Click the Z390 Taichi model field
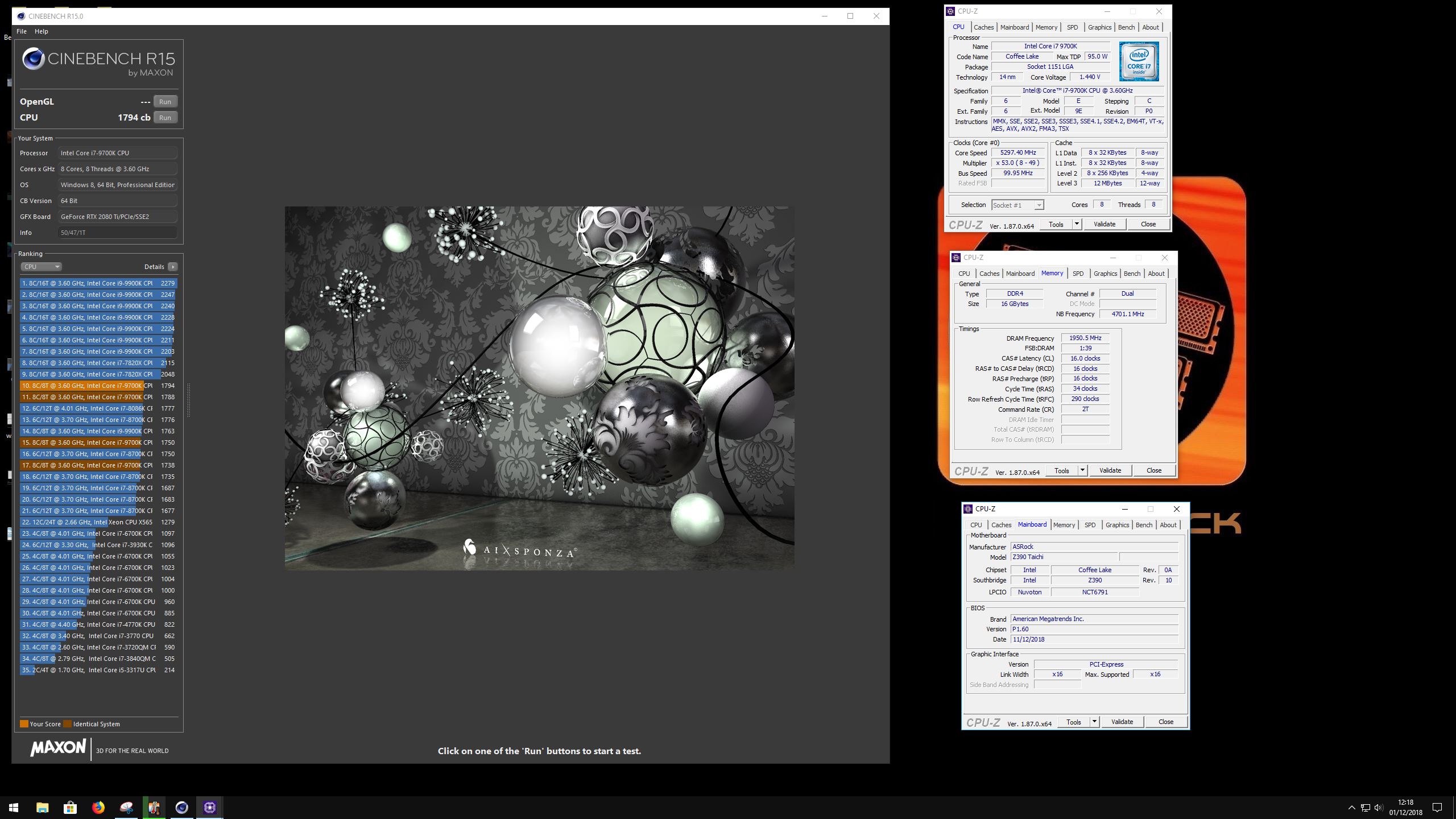The image size is (1456, 819). 1064,557
